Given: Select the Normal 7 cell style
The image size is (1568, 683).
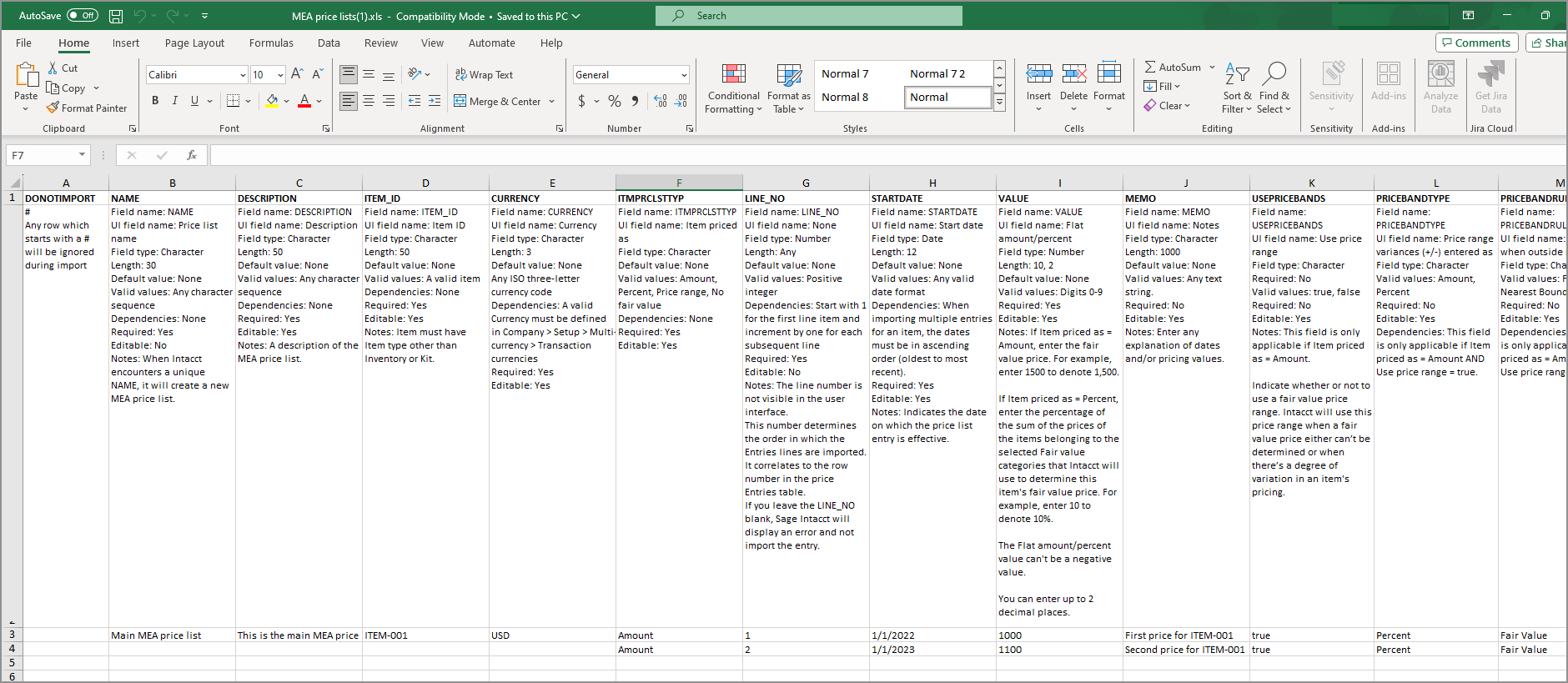Looking at the screenshot, I should coord(845,74).
